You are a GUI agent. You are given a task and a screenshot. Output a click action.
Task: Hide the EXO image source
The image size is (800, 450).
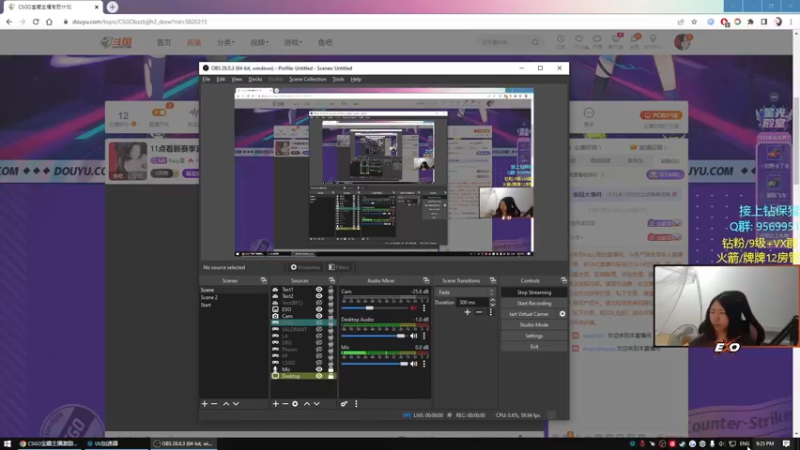click(x=319, y=309)
